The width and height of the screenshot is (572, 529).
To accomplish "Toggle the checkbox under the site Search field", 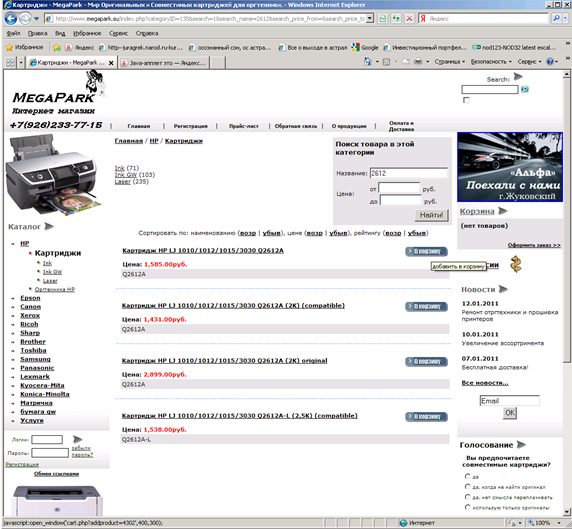I will (466, 100).
